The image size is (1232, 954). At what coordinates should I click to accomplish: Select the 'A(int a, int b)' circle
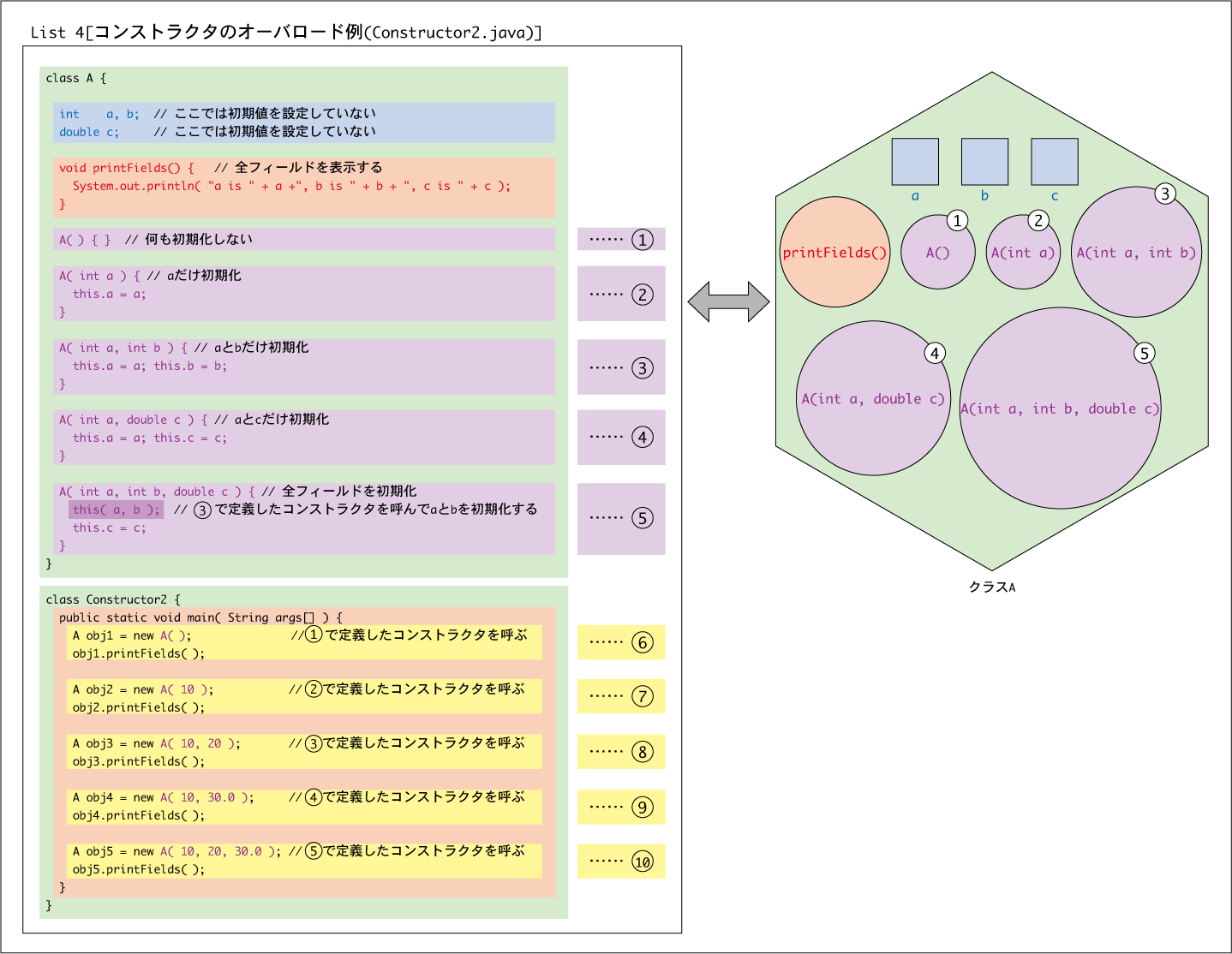[1136, 252]
